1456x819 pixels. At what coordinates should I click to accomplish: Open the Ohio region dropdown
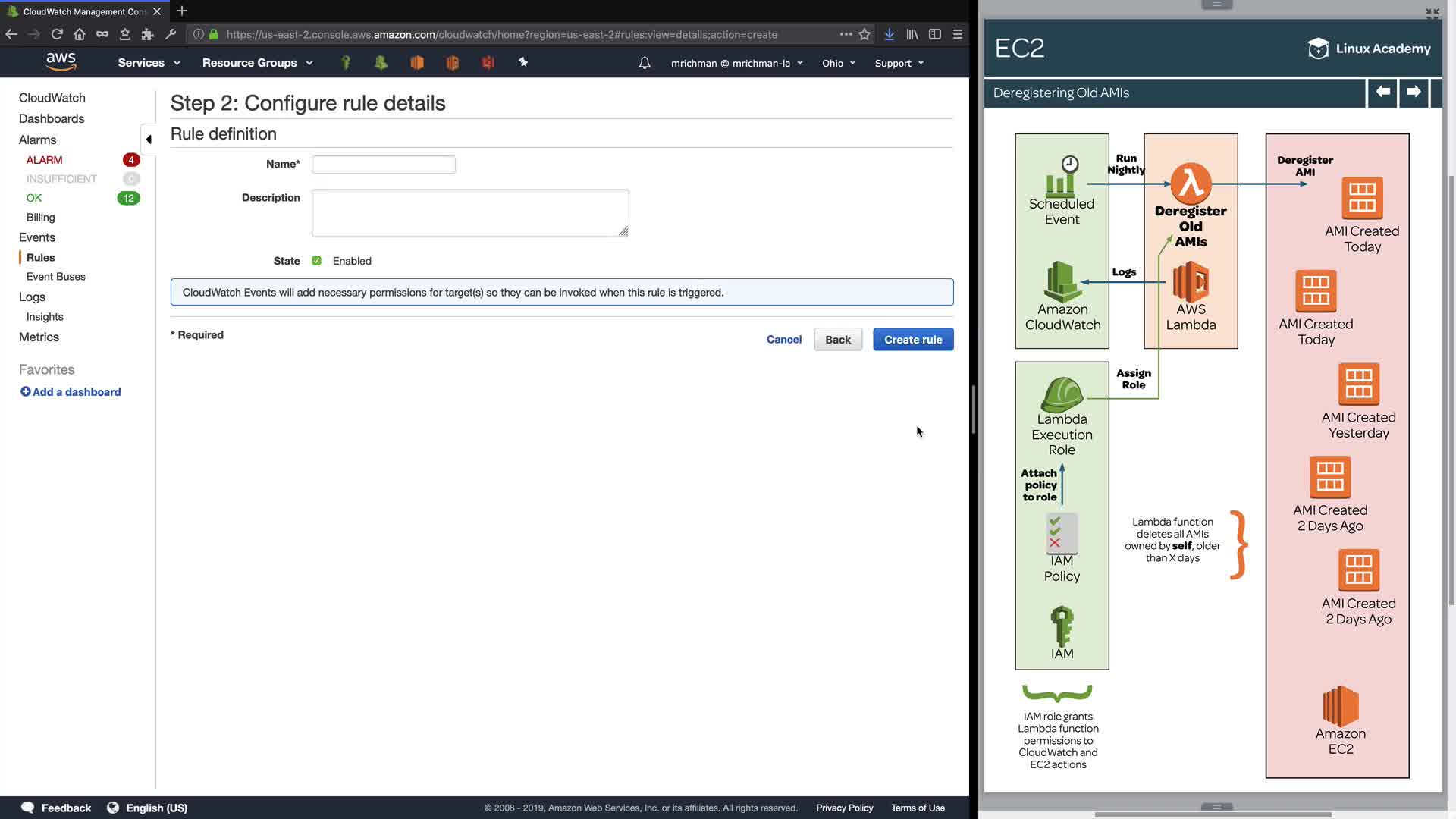click(x=838, y=63)
